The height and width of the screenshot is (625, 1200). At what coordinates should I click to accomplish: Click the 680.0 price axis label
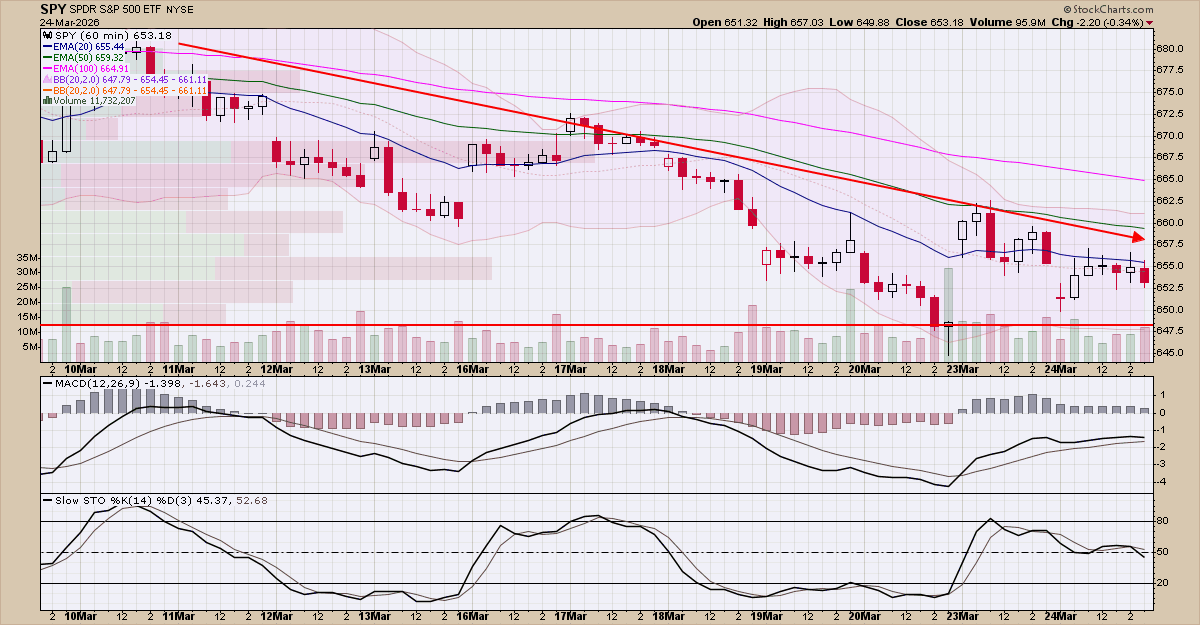[1170, 48]
